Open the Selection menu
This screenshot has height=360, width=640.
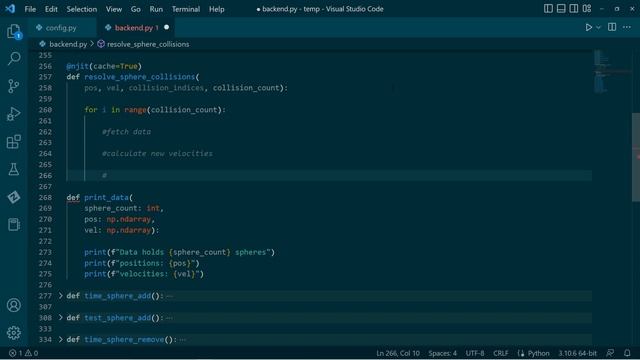coord(82,9)
